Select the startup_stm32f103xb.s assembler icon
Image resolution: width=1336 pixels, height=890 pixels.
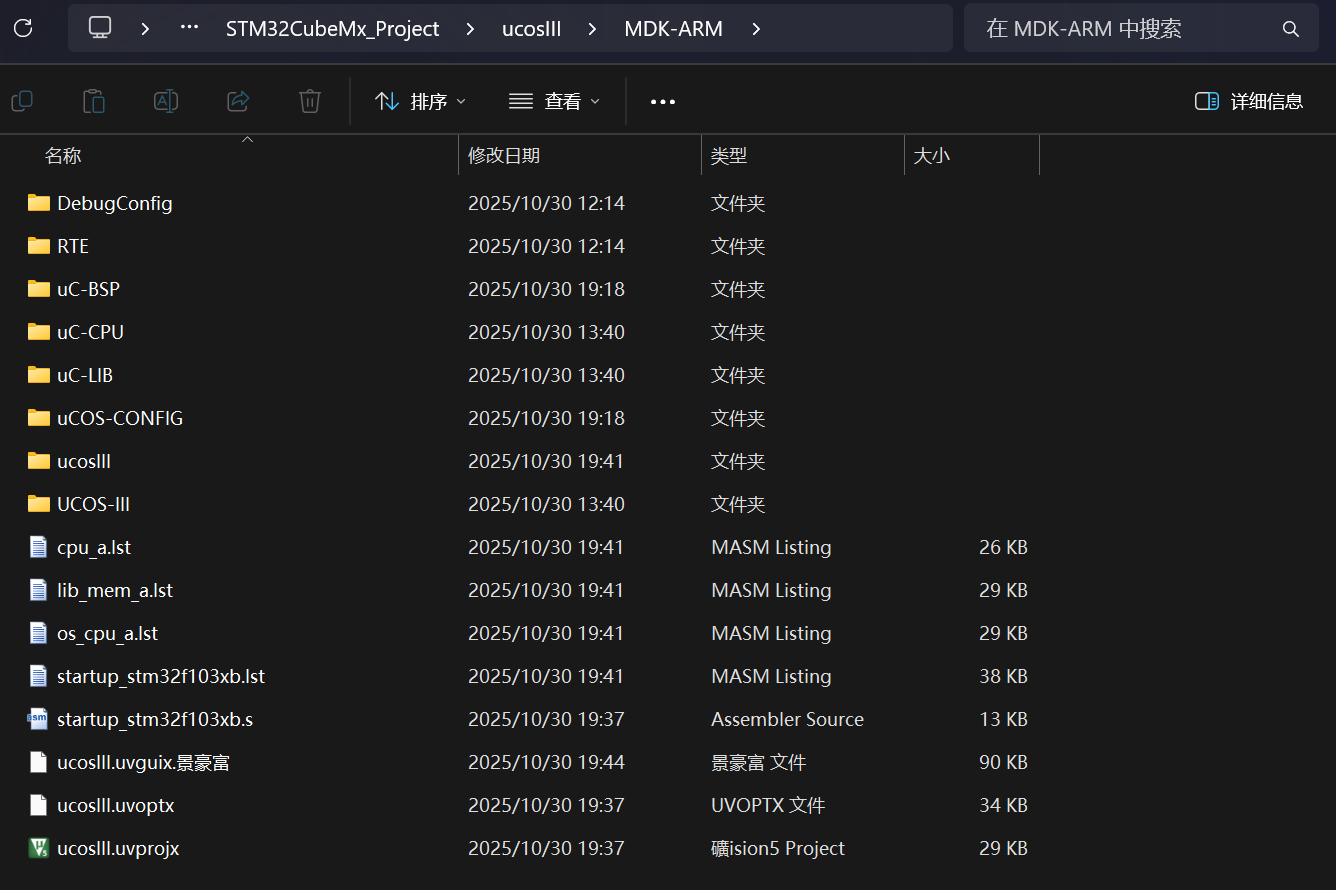click(38, 719)
